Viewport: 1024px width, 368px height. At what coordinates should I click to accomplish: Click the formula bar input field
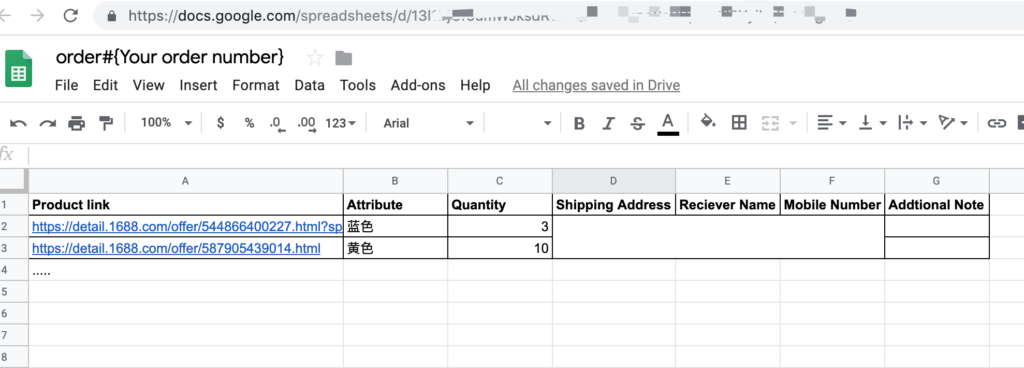[522, 155]
